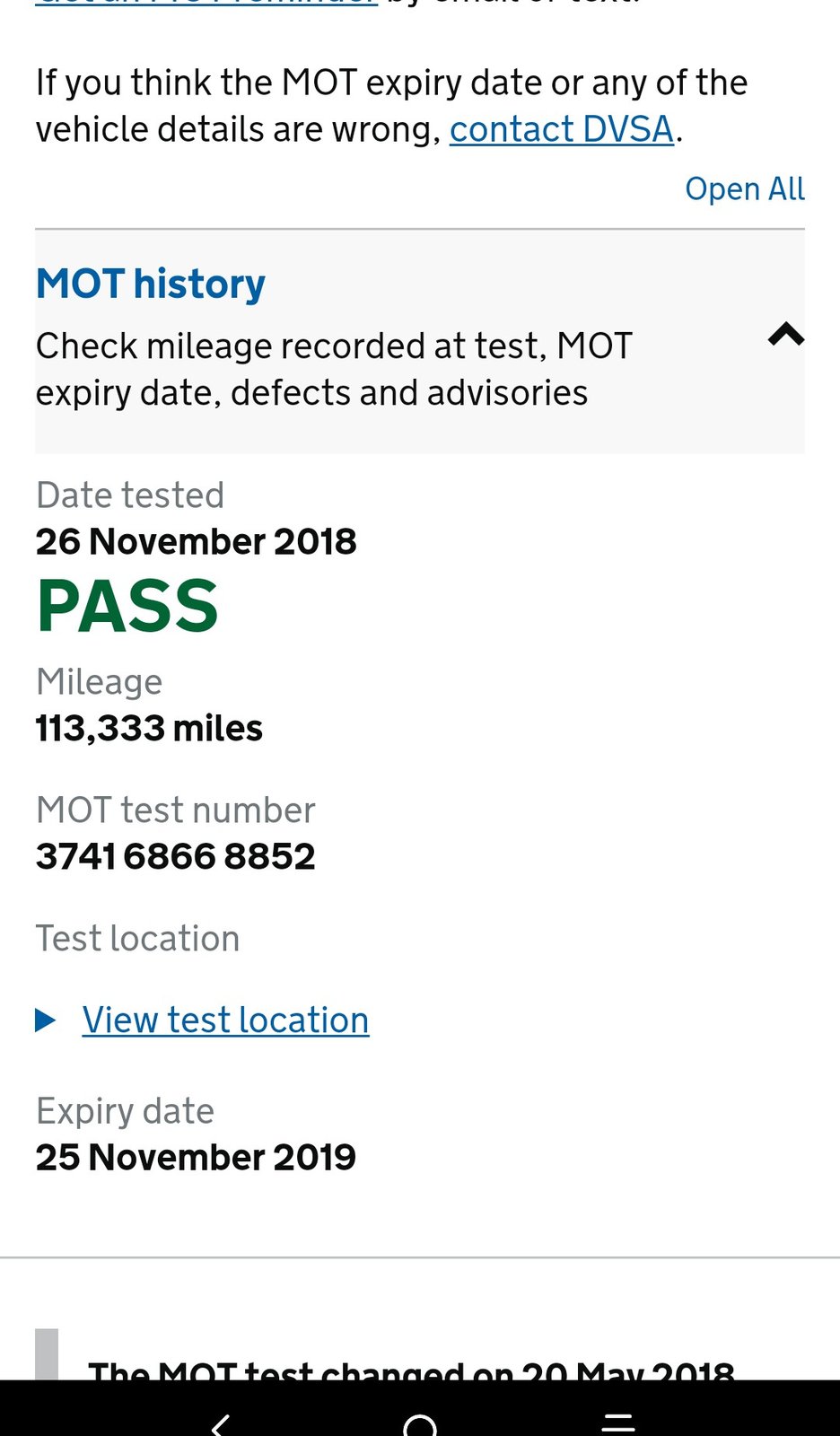The height and width of the screenshot is (1436, 840).
Task: Tap the Android back navigation icon
Action: click(x=221, y=1423)
